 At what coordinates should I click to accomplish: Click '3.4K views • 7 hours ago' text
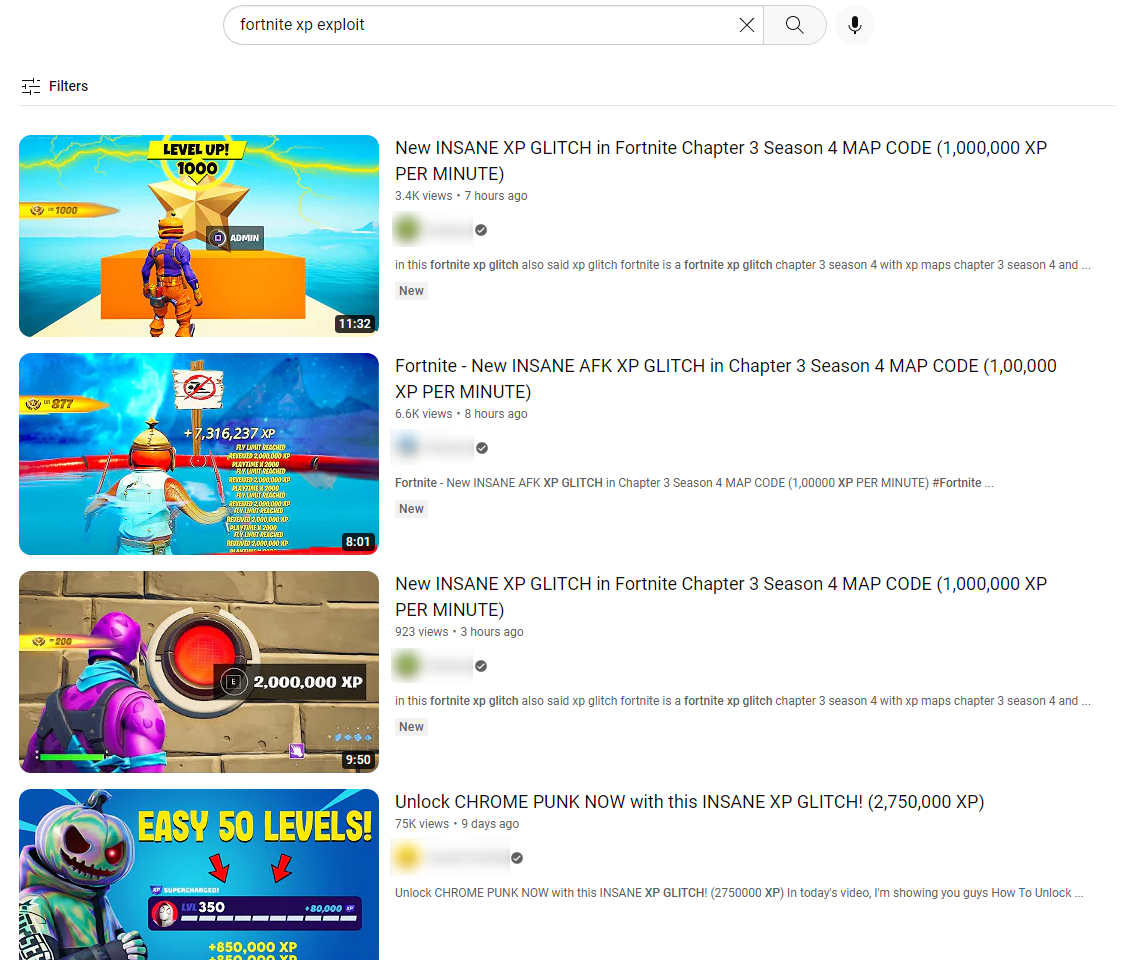[461, 196]
